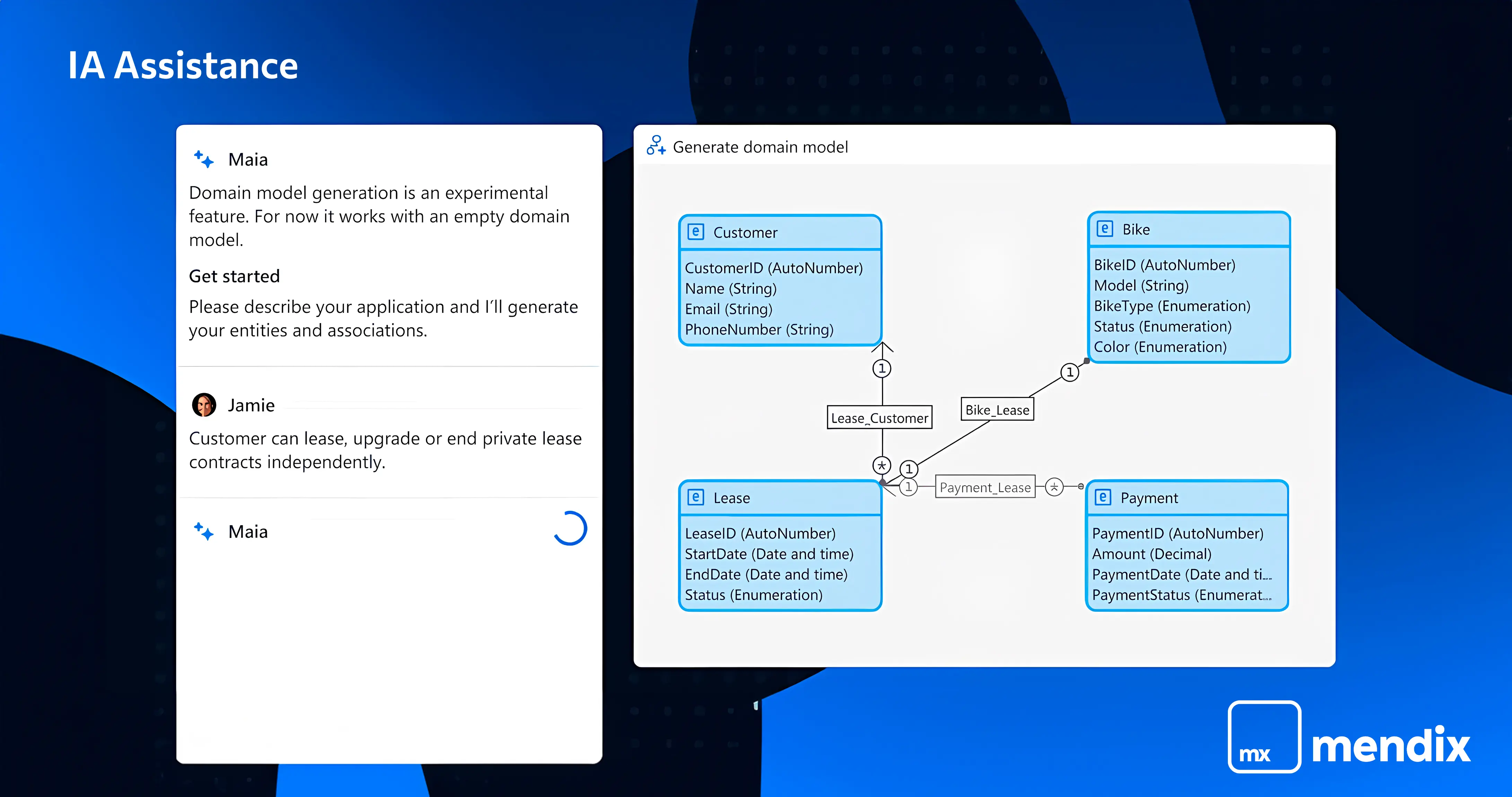Image resolution: width=1512 pixels, height=797 pixels.
Task: Select Status (Enumeration) attribute in Bike
Action: point(1163,327)
